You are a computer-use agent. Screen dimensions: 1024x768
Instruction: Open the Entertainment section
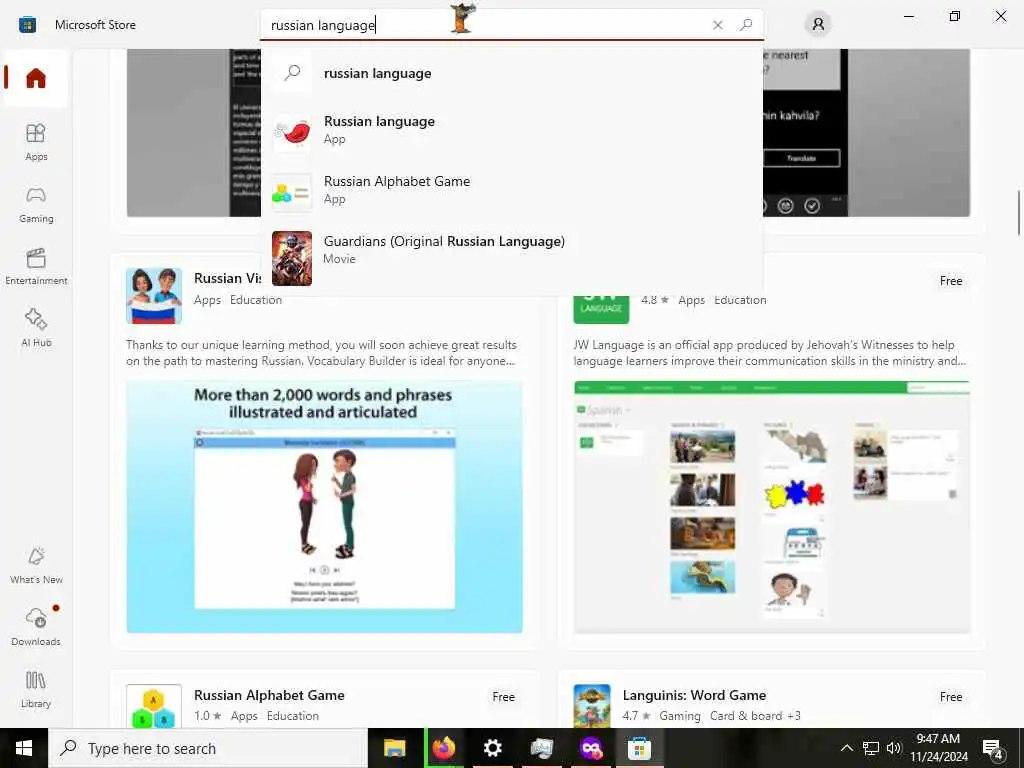point(36,266)
